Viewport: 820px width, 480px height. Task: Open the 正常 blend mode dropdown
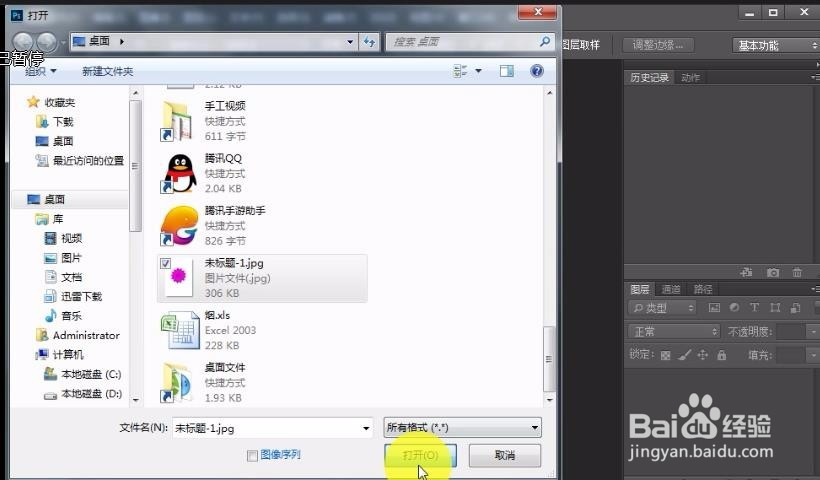pos(674,332)
